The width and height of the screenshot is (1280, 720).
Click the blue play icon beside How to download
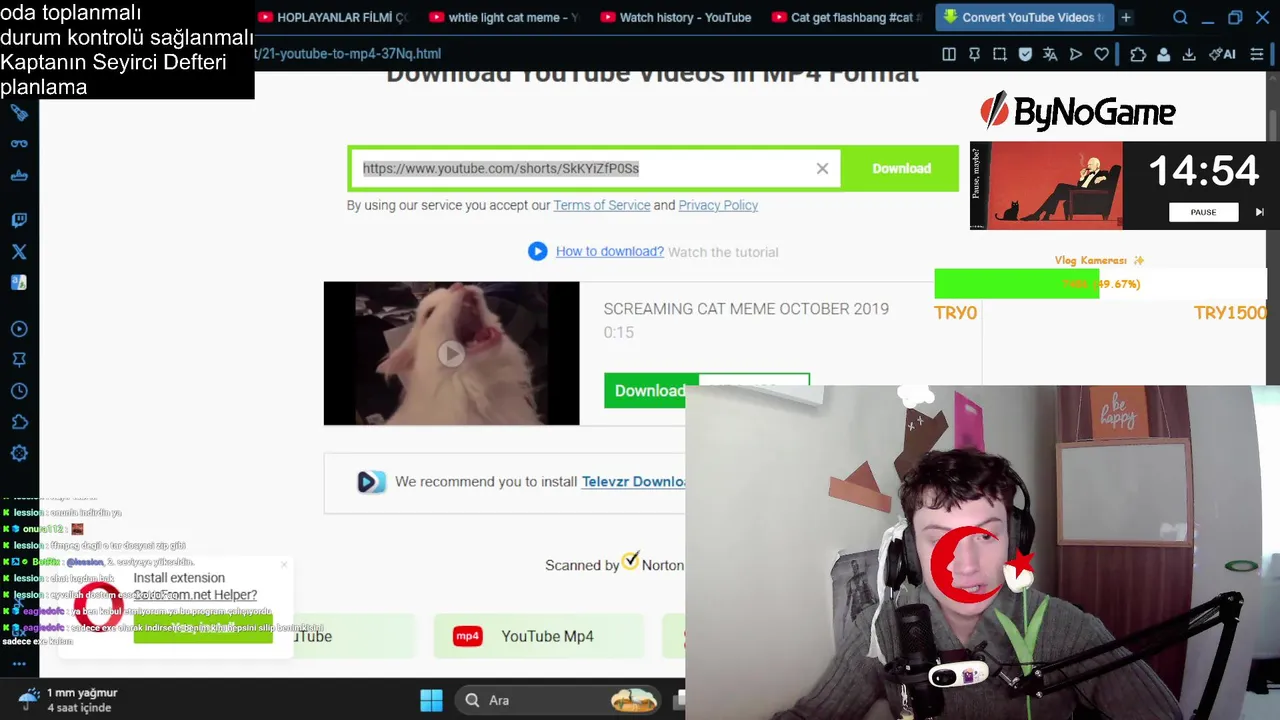537,252
